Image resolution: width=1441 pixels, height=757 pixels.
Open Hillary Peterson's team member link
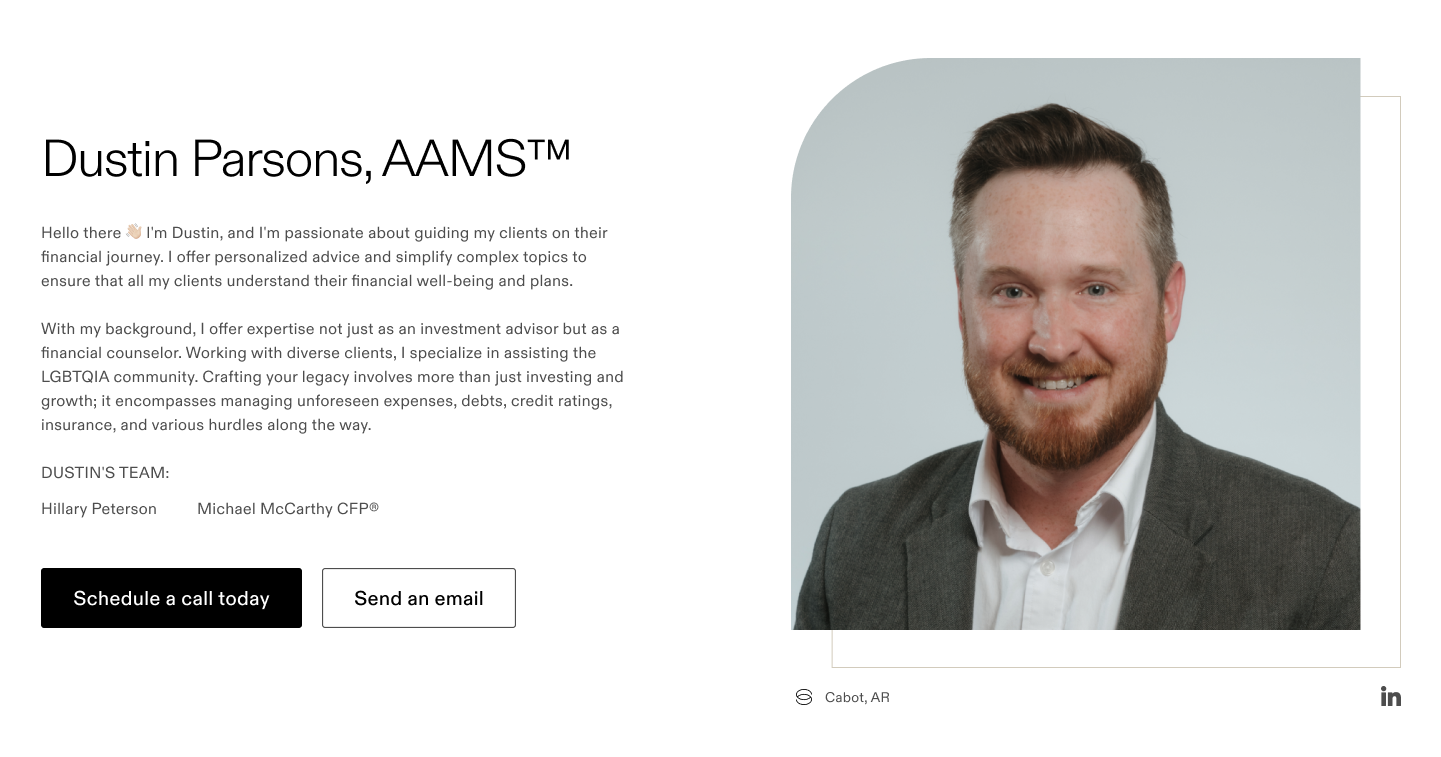[x=99, y=509]
